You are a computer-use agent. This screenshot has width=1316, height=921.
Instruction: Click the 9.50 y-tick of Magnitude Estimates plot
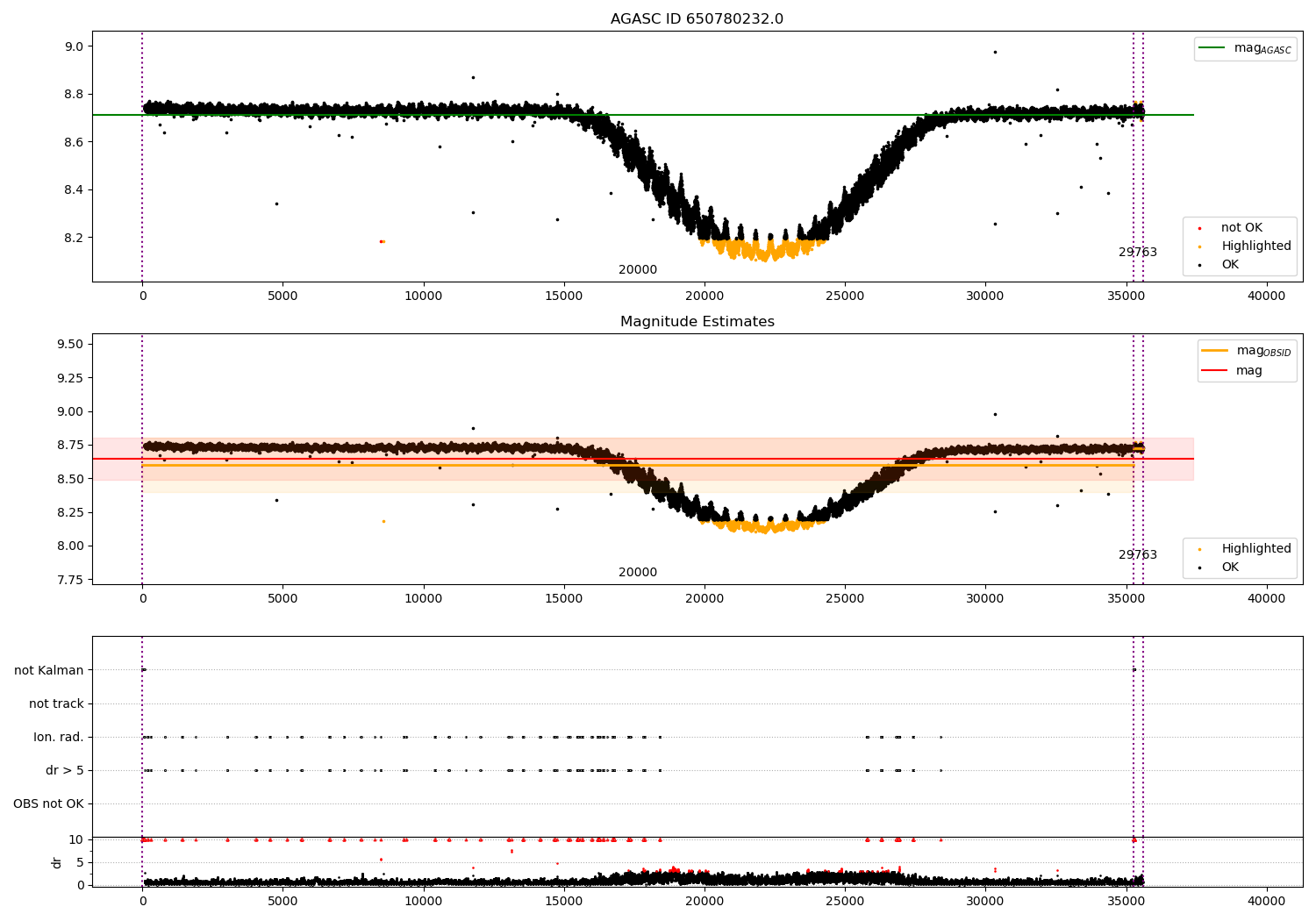click(70, 344)
